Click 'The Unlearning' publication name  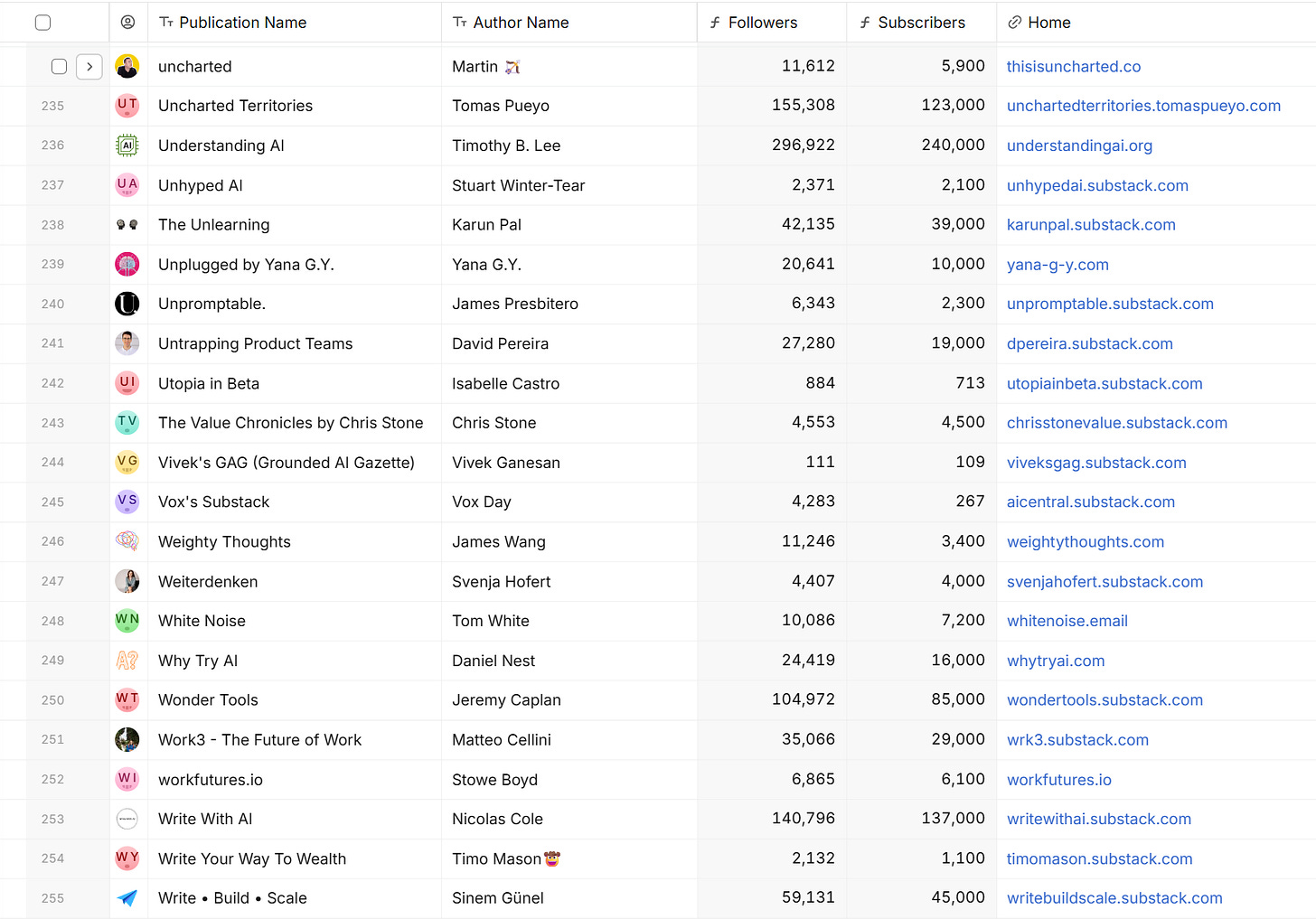(x=213, y=224)
